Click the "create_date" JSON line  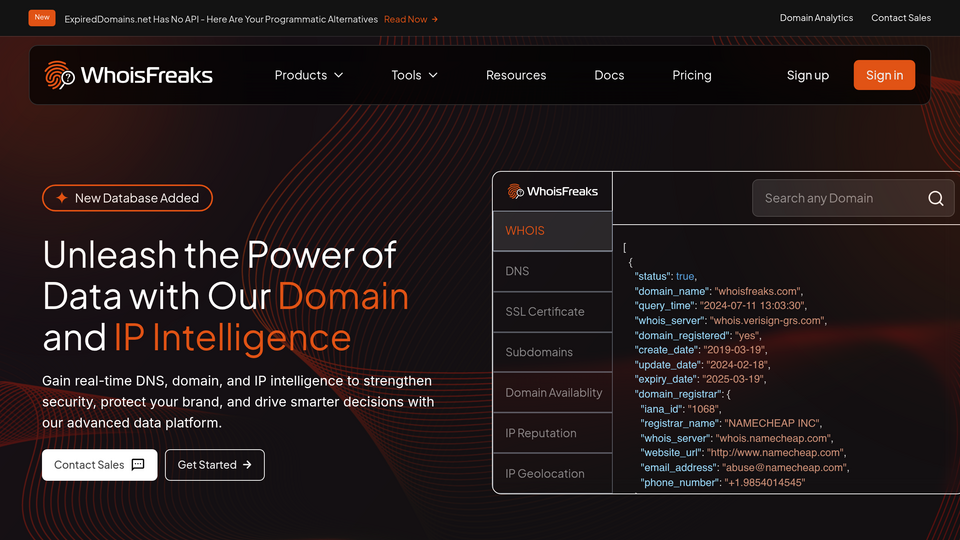[x=701, y=350]
